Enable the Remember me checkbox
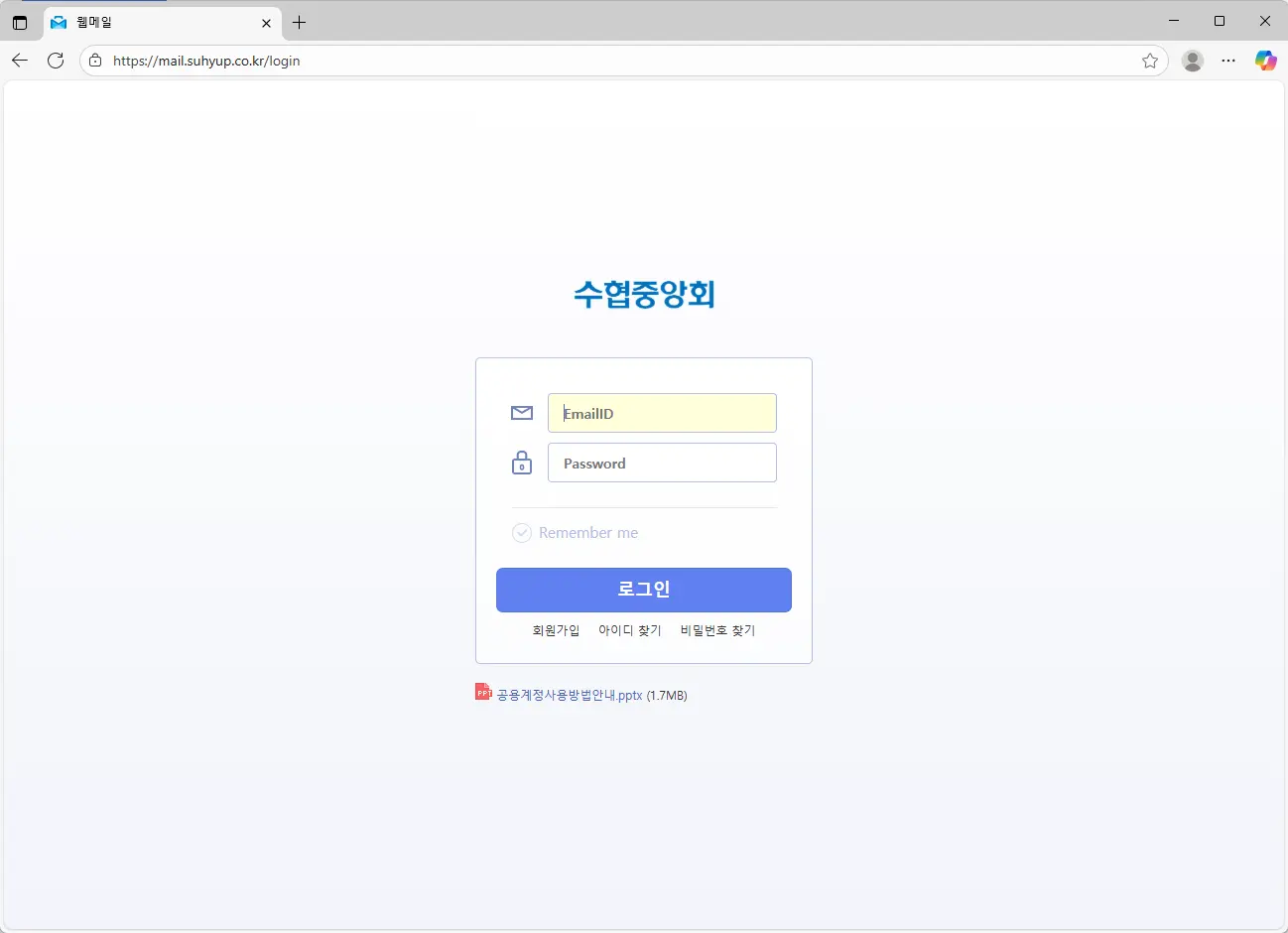The width and height of the screenshot is (1288, 933). [522, 533]
